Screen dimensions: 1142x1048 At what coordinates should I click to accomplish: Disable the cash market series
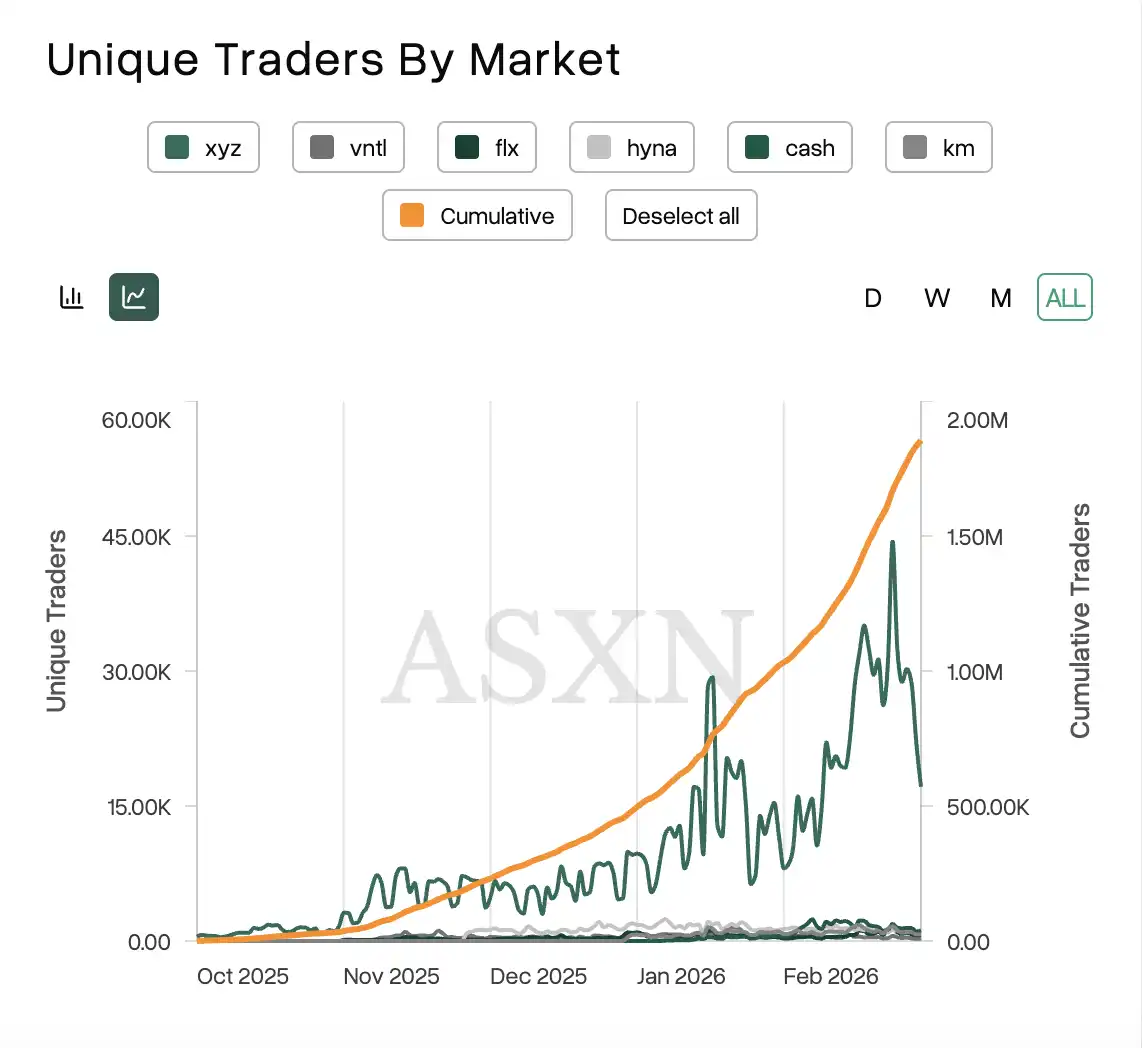pyautogui.click(x=789, y=148)
